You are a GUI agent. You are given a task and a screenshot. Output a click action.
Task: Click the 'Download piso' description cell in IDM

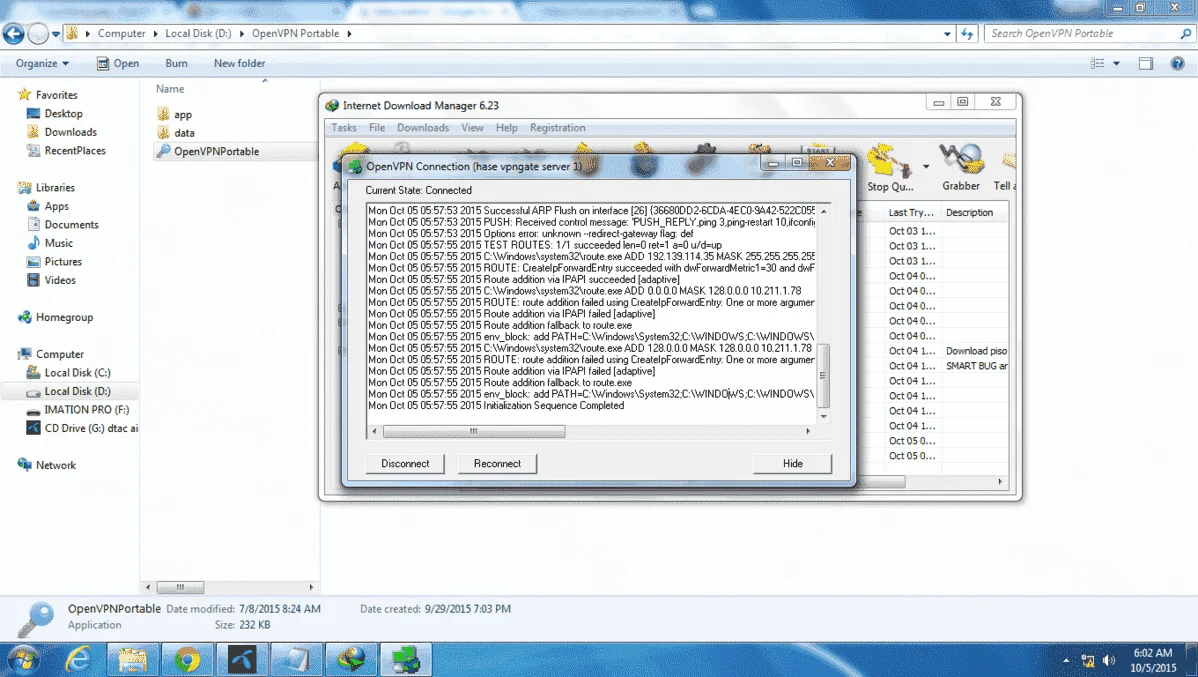pos(976,351)
